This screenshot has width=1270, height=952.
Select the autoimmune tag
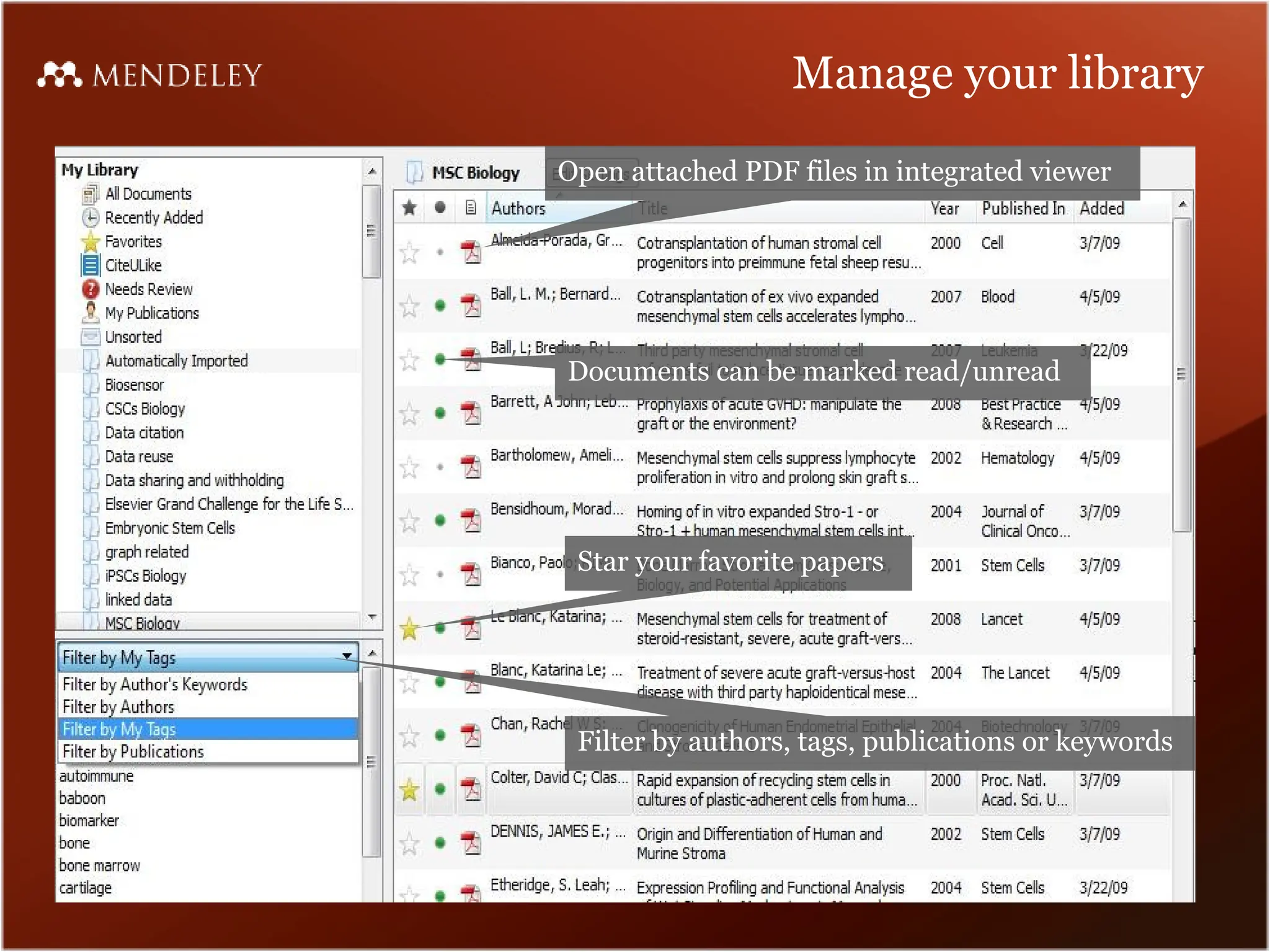tap(96, 776)
